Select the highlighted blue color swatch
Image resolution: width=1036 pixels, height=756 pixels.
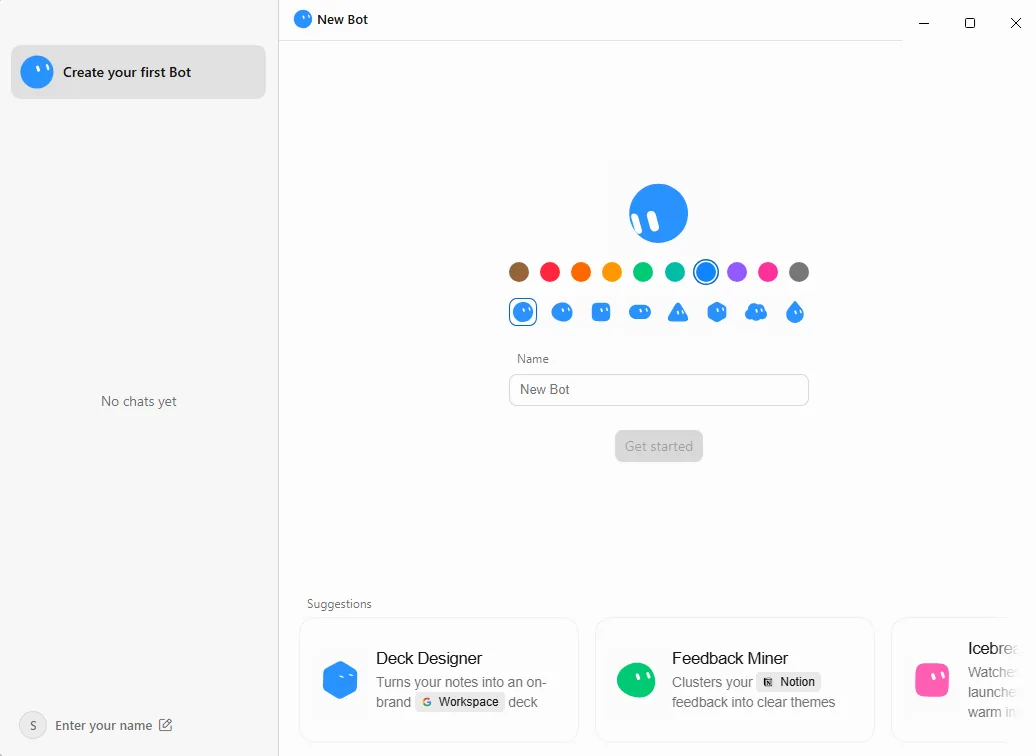click(x=706, y=272)
